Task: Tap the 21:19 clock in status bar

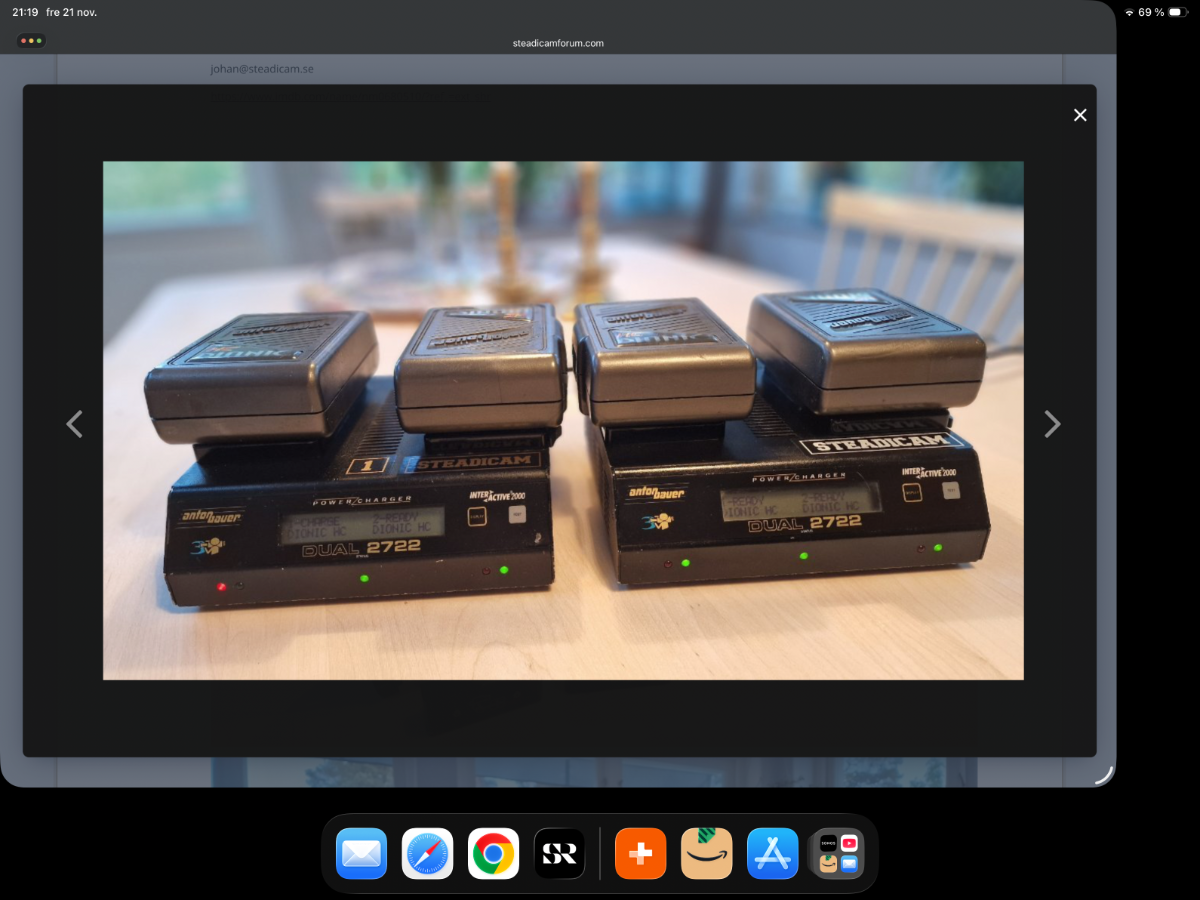Action: tap(25, 12)
